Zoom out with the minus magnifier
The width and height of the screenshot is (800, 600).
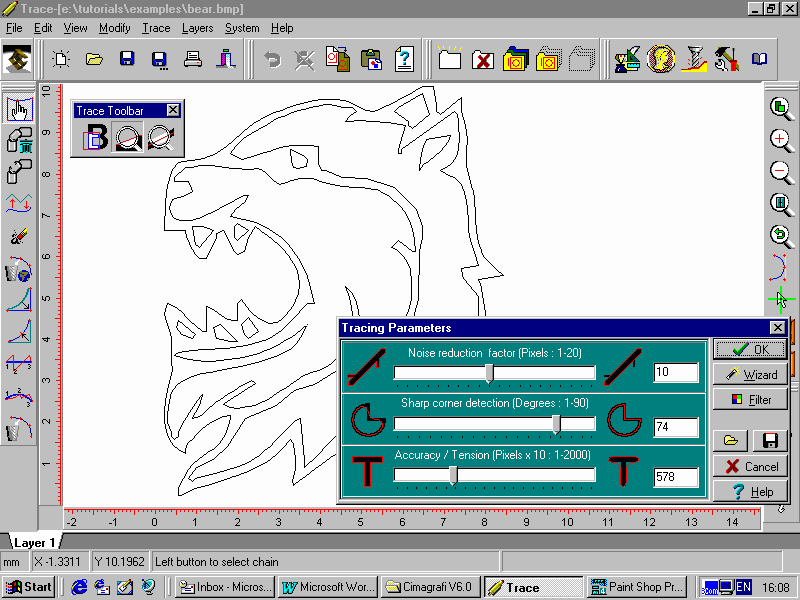coord(781,171)
